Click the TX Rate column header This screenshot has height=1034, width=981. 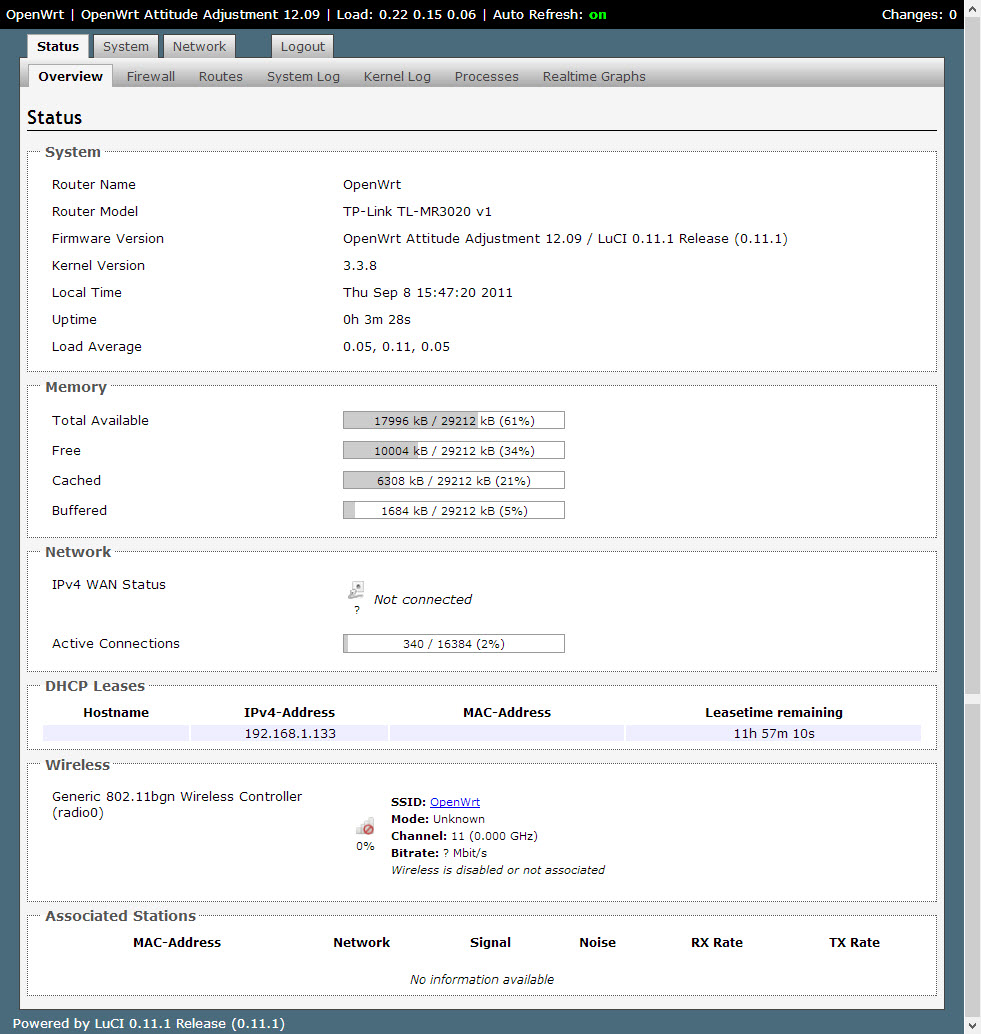(x=854, y=942)
